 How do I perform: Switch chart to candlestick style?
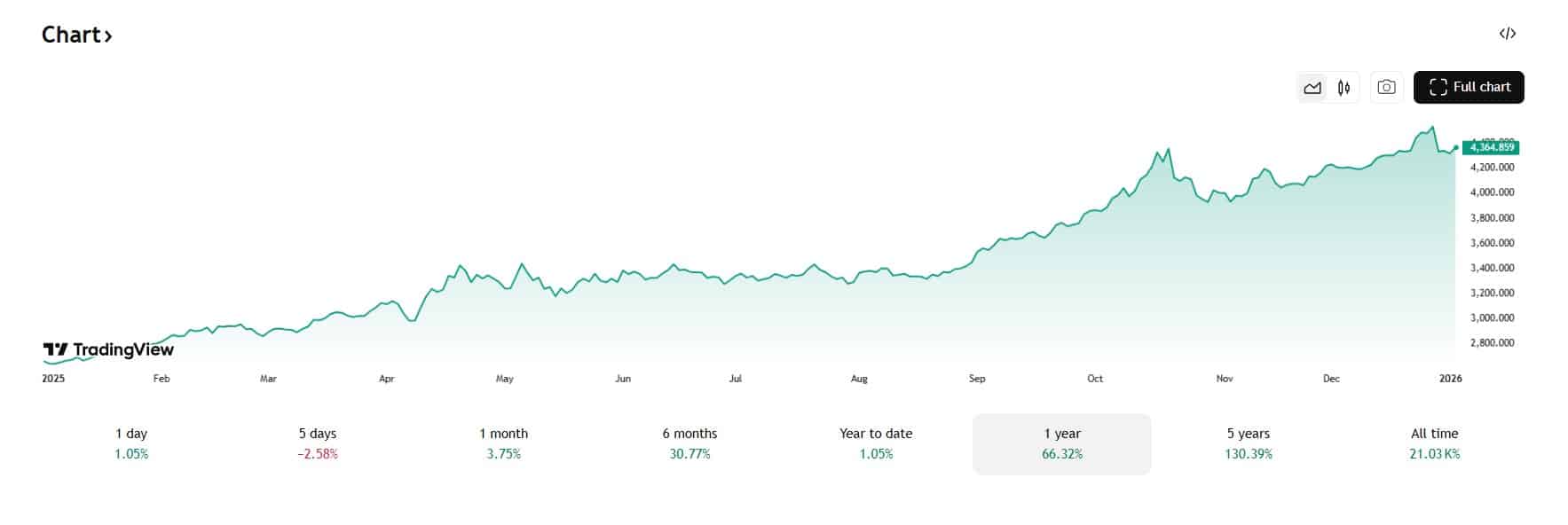[1343, 87]
